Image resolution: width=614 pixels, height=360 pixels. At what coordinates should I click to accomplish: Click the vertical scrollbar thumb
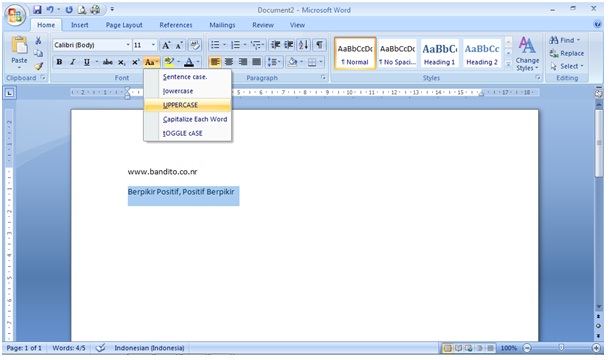tap(598, 143)
